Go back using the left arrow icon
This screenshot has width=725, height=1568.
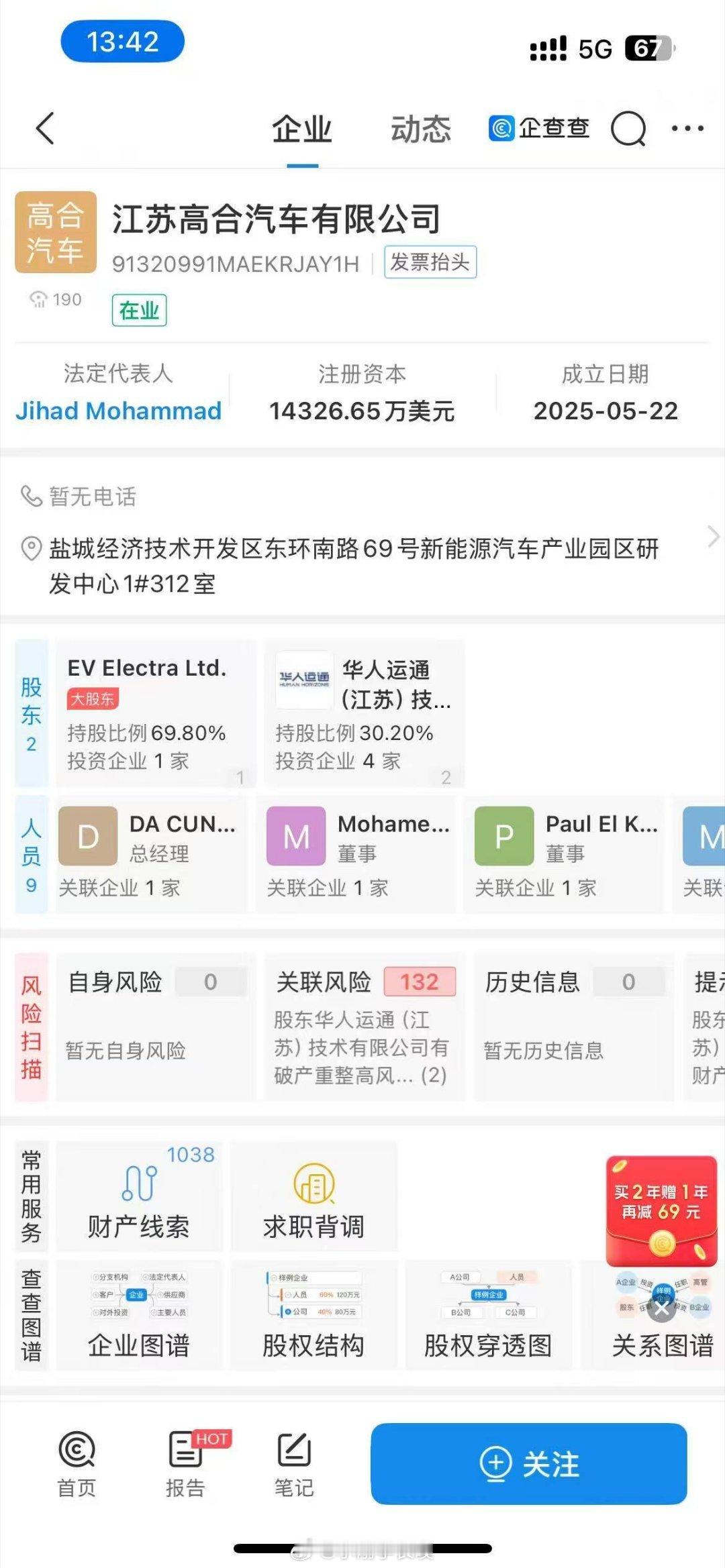pos(45,128)
